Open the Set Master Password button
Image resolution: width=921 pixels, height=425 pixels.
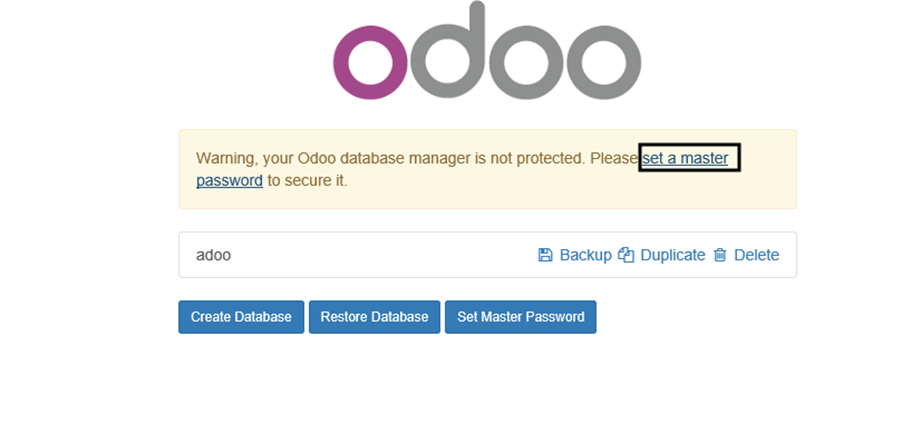520,317
